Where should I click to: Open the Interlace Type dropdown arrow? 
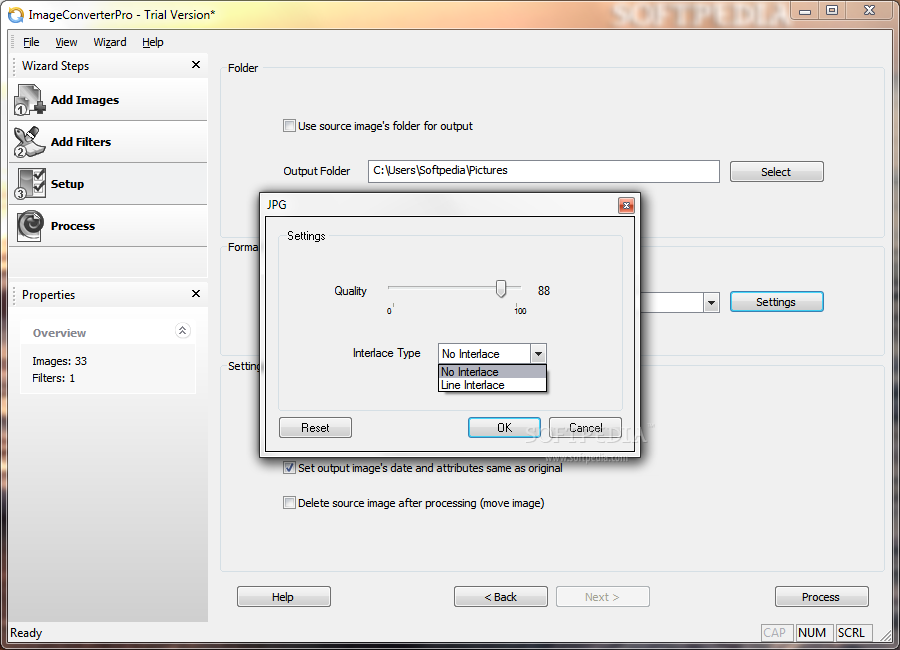point(538,354)
